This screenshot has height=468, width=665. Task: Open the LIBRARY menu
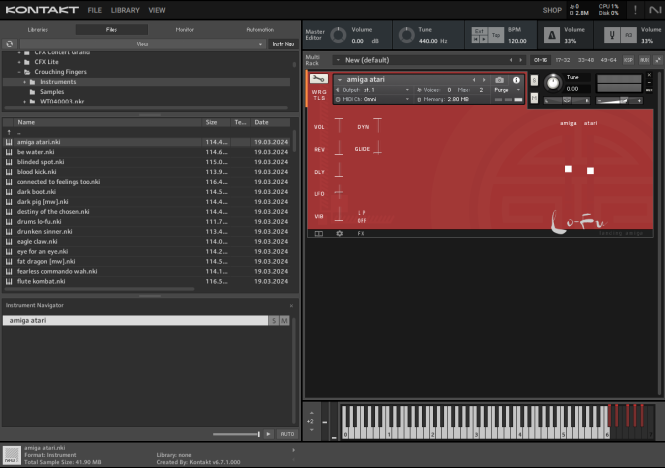pos(125,10)
